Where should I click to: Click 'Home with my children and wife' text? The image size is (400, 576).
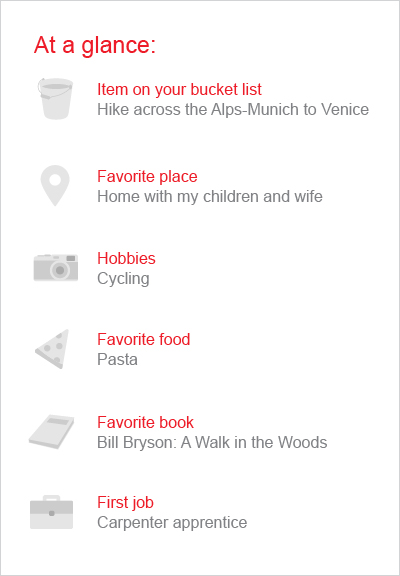click(210, 197)
